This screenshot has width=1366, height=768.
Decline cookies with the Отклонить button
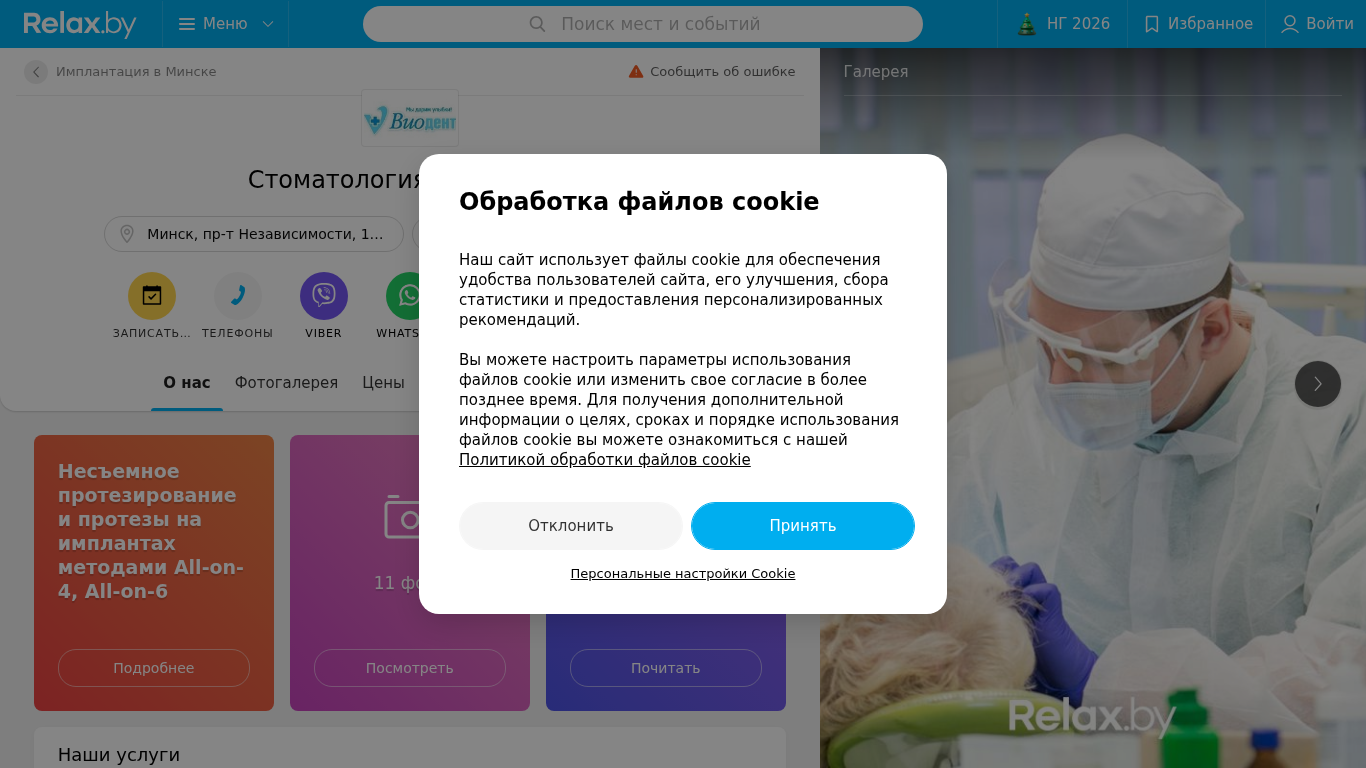point(571,526)
